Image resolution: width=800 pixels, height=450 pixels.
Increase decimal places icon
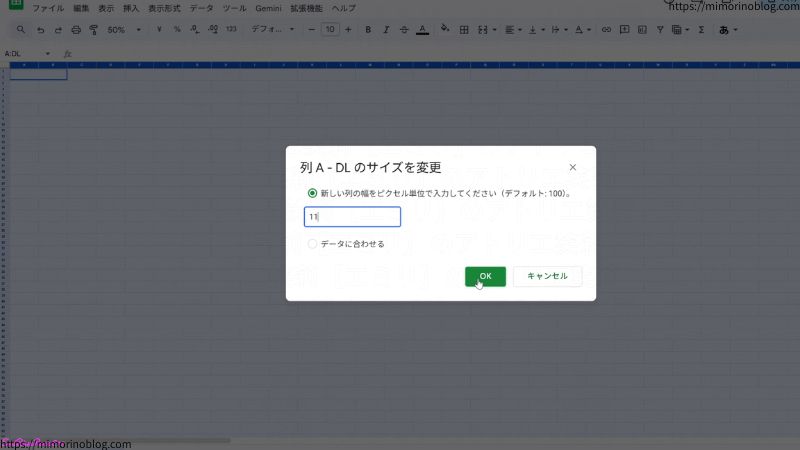click(x=213, y=30)
